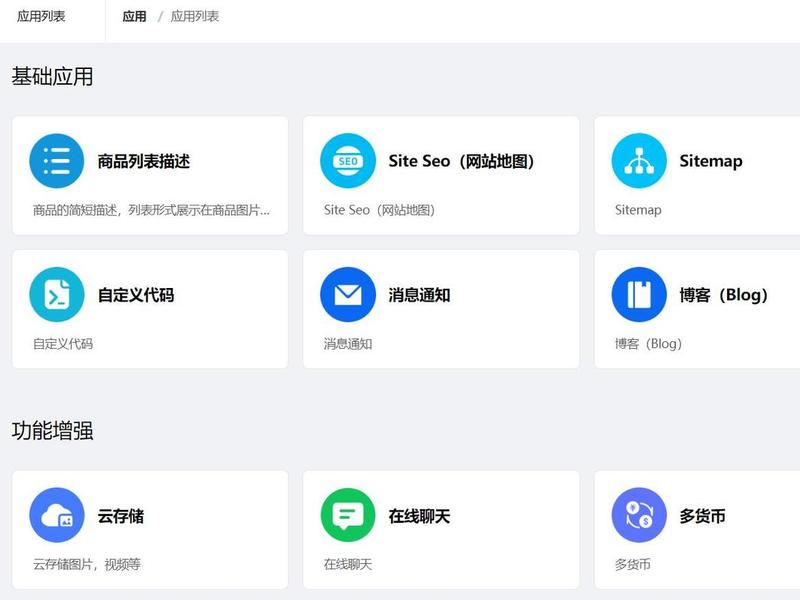Open the 应用列表 tab at top left

pos(41,16)
